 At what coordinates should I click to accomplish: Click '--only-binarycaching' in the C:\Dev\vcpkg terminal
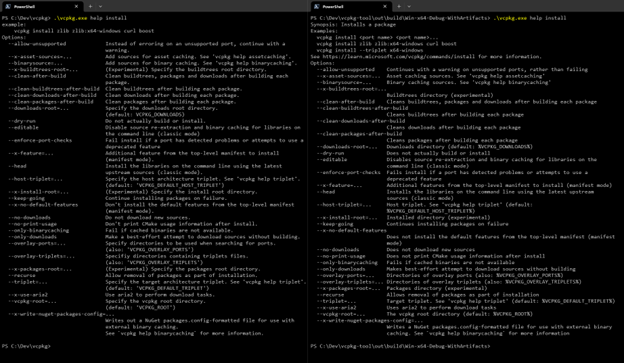click(x=39, y=230)
